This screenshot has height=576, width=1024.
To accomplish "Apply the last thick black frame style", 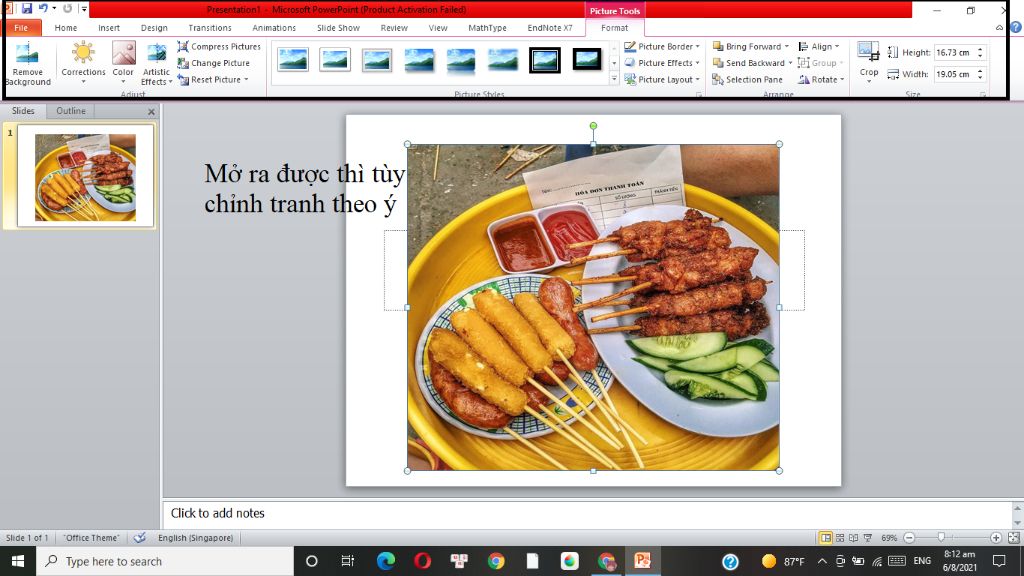I will (x=586, y=59).
